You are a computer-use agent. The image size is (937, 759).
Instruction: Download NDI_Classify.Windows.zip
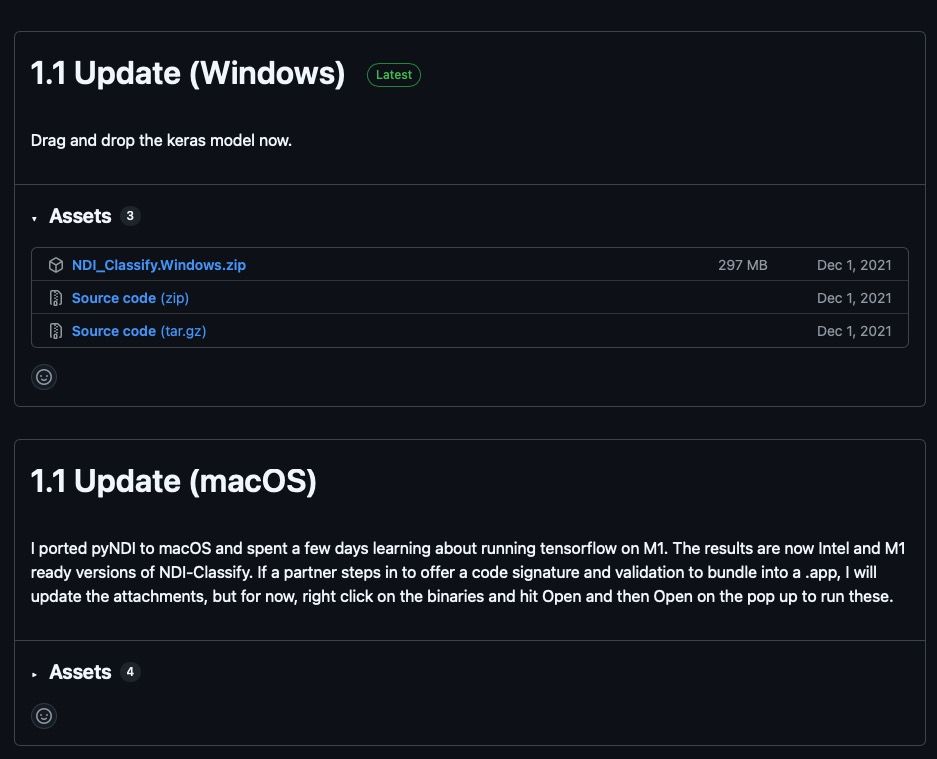point(159,265)
